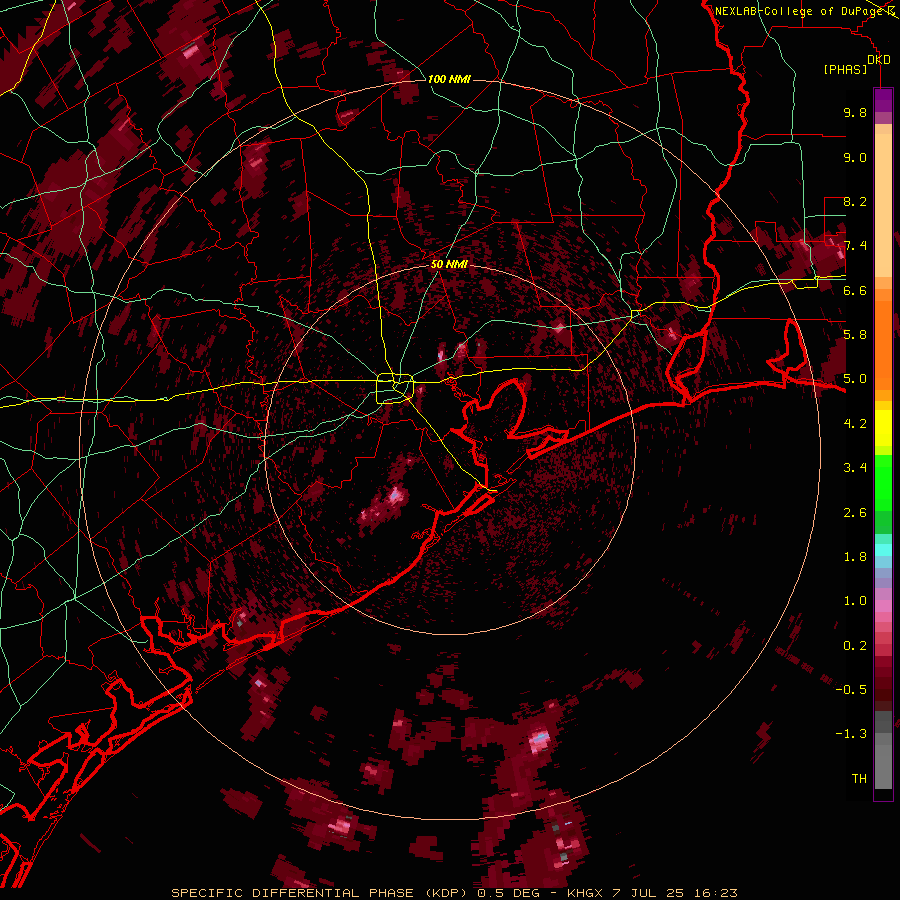This screenshot has height=900, width=900.
Task: Click the KHGX 7 JUL 25 16:23 timestamp
Action: 652,893
